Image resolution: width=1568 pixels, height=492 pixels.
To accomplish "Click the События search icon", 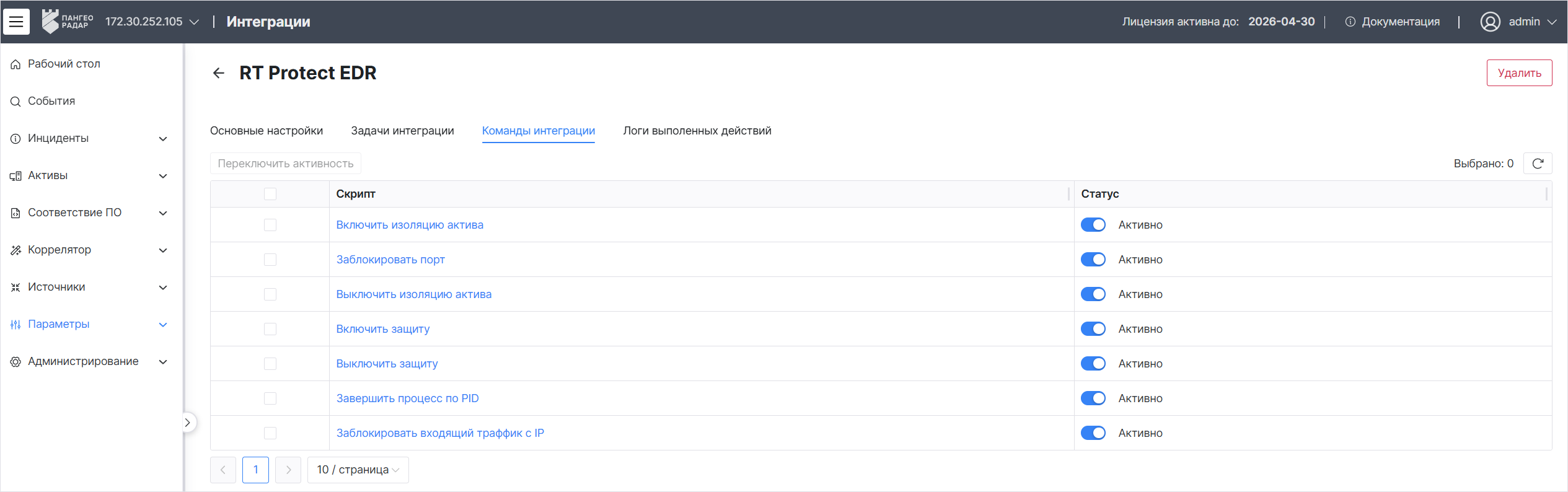I will pyautogui.click(x=15, y=101).
